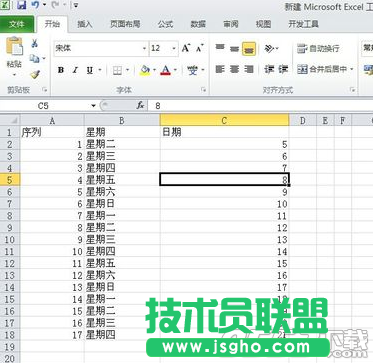Viewport: 373px width, 363px height.
Task: Click the 自动换行 wrap text button
Action: [318, 49]
